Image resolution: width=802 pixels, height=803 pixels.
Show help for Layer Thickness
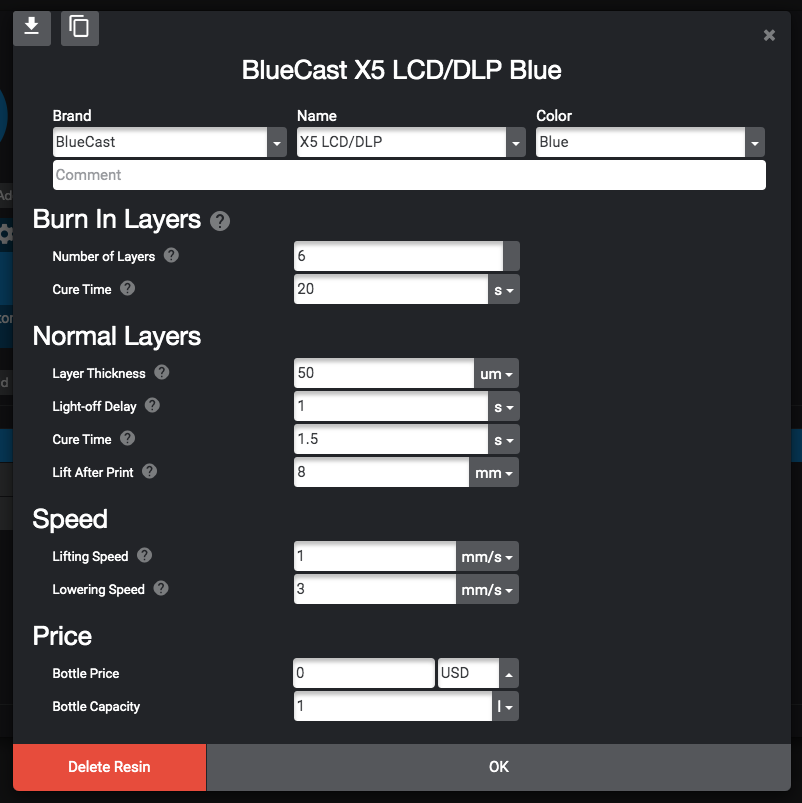(x=162, y=372)
